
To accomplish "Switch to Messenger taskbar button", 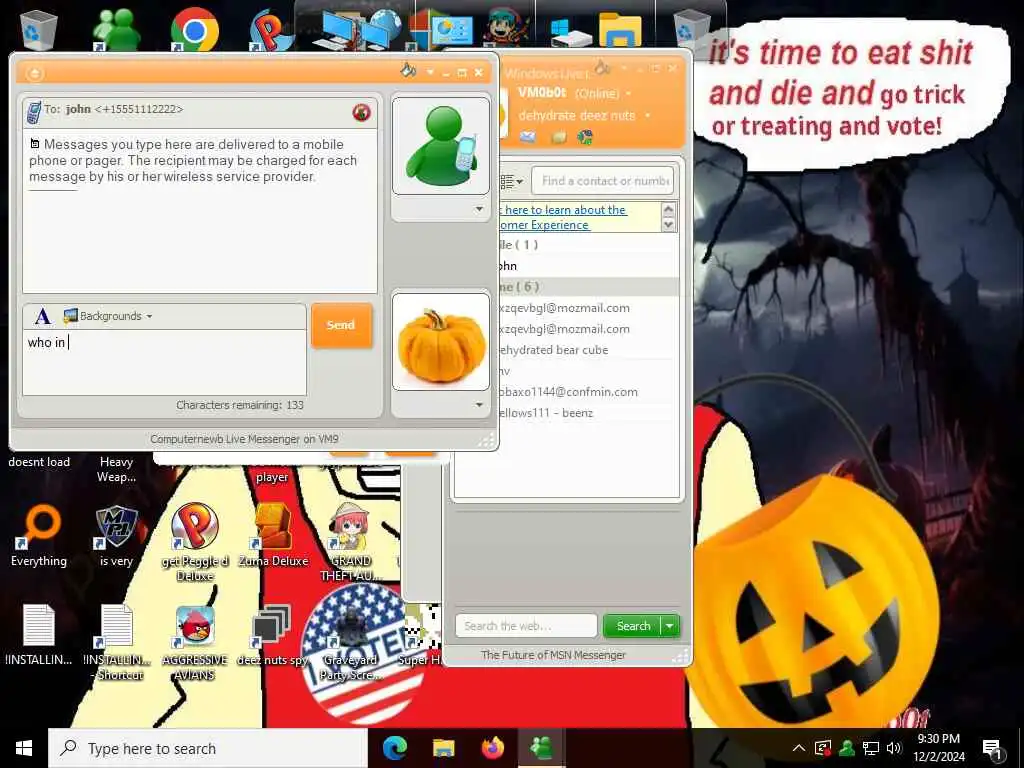I will point(541,748).
